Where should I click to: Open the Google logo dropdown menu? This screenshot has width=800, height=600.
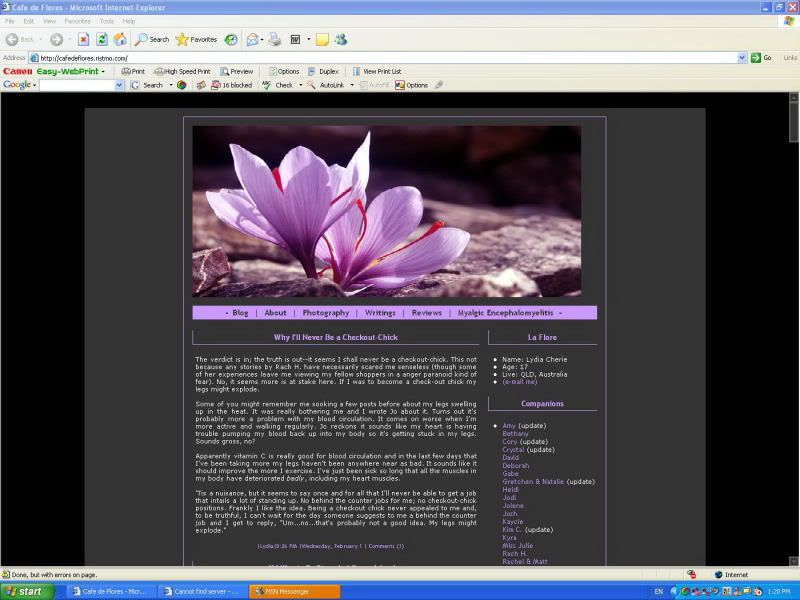35,85
